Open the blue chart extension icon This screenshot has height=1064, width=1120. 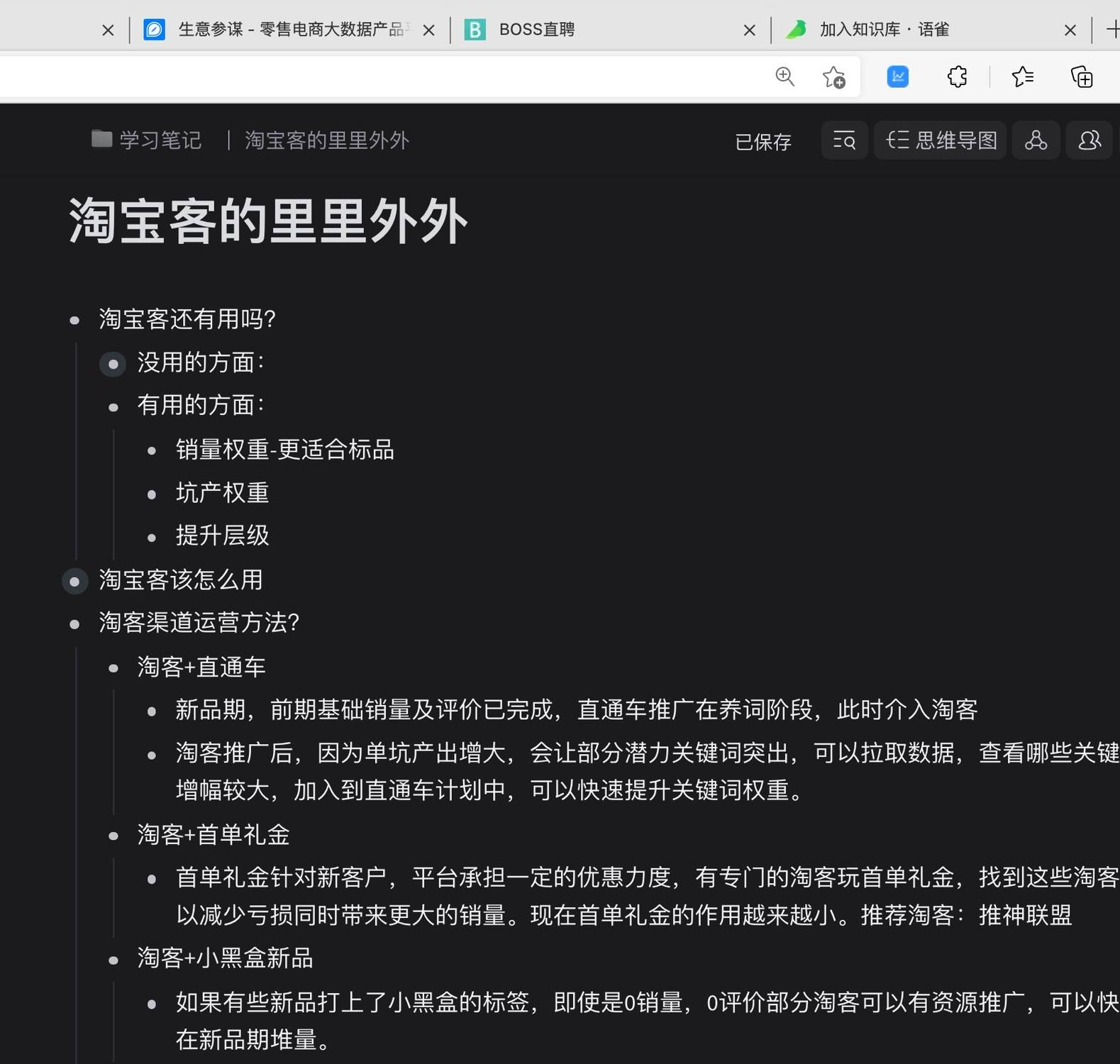point(898,77)
